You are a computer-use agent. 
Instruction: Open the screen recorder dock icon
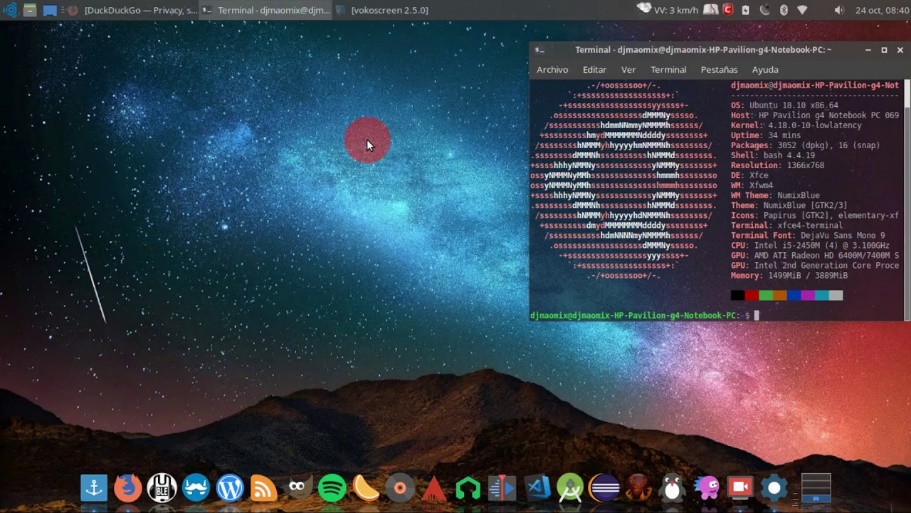pyautogui.click(x=740, y=488)
